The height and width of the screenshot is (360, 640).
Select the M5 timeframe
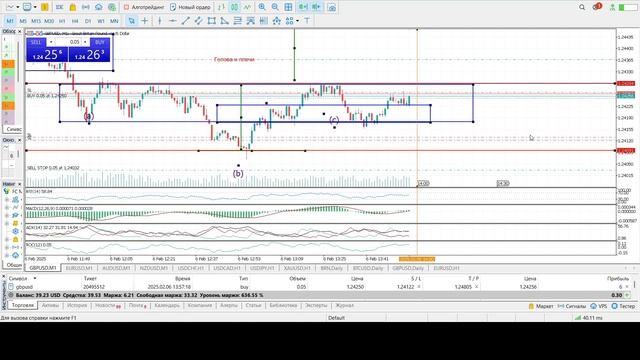[23, 21]
